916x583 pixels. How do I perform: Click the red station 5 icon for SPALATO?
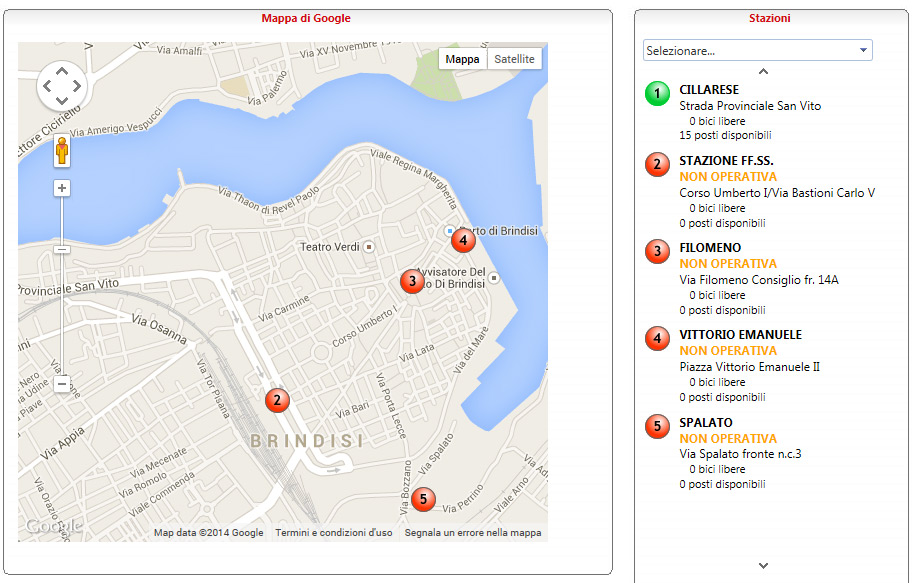657,426
